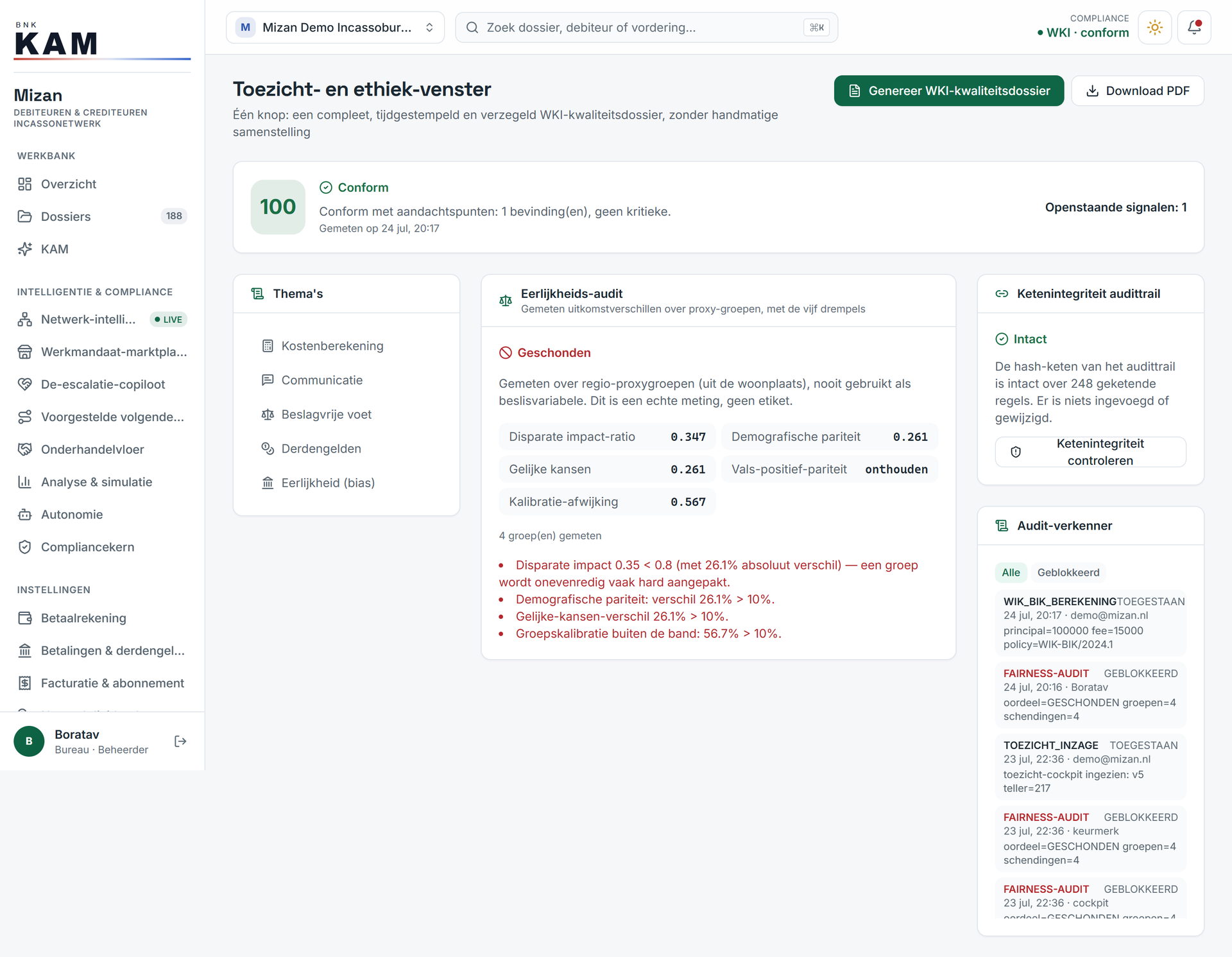Image resolution: width=1232 pixels, height=957 pixels.
Task: Select the WIK_BIK_BEREKENING audit entry
Action: coord(1090,623)
